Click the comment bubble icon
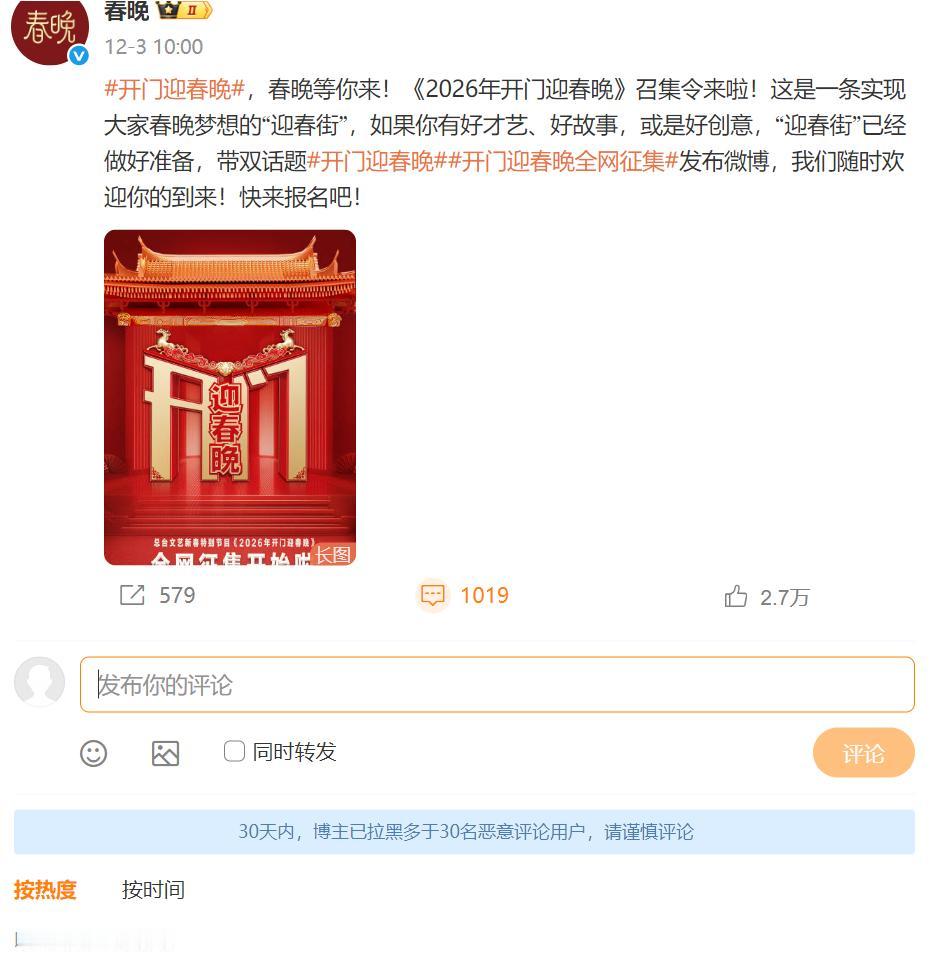Screen dimensions: 936x970 432,596
